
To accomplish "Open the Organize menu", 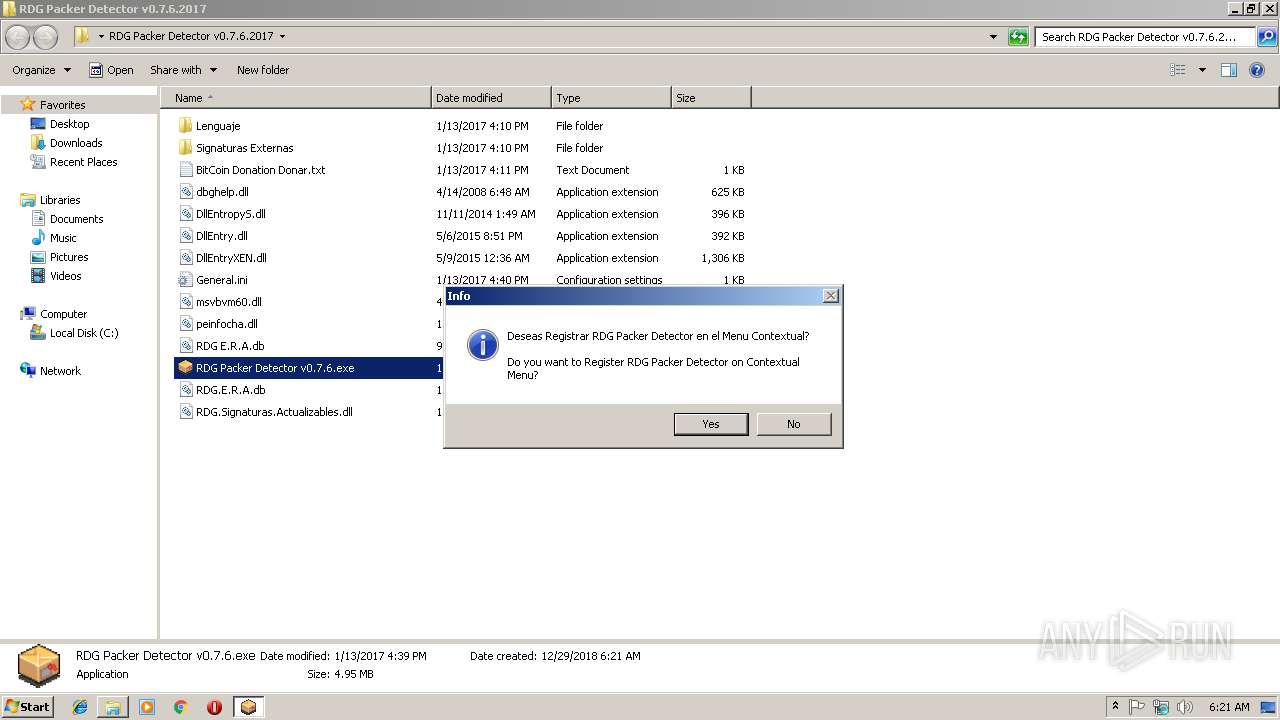I will coord(41,70).
